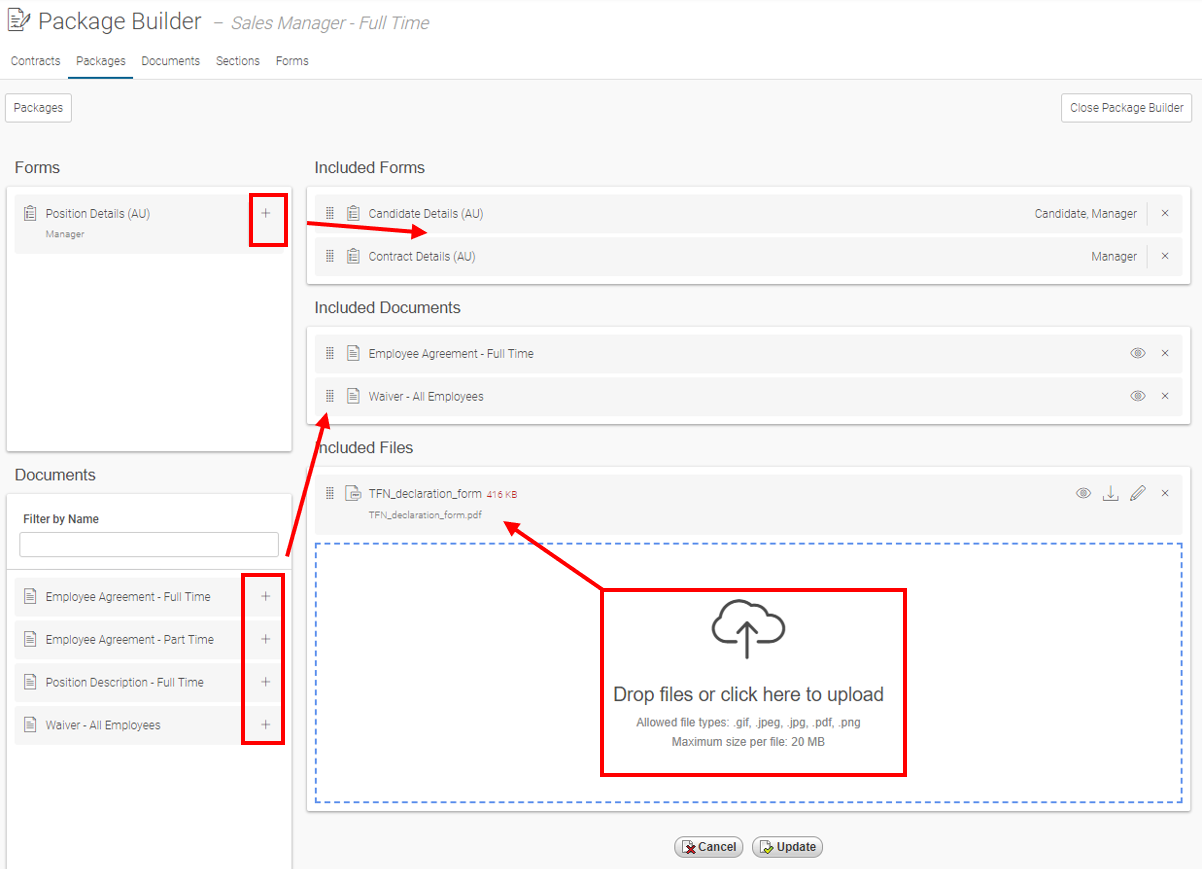Viewport: 1203px width, 869px height.
Task: Cancel the package changes
Action: [709, 847]
